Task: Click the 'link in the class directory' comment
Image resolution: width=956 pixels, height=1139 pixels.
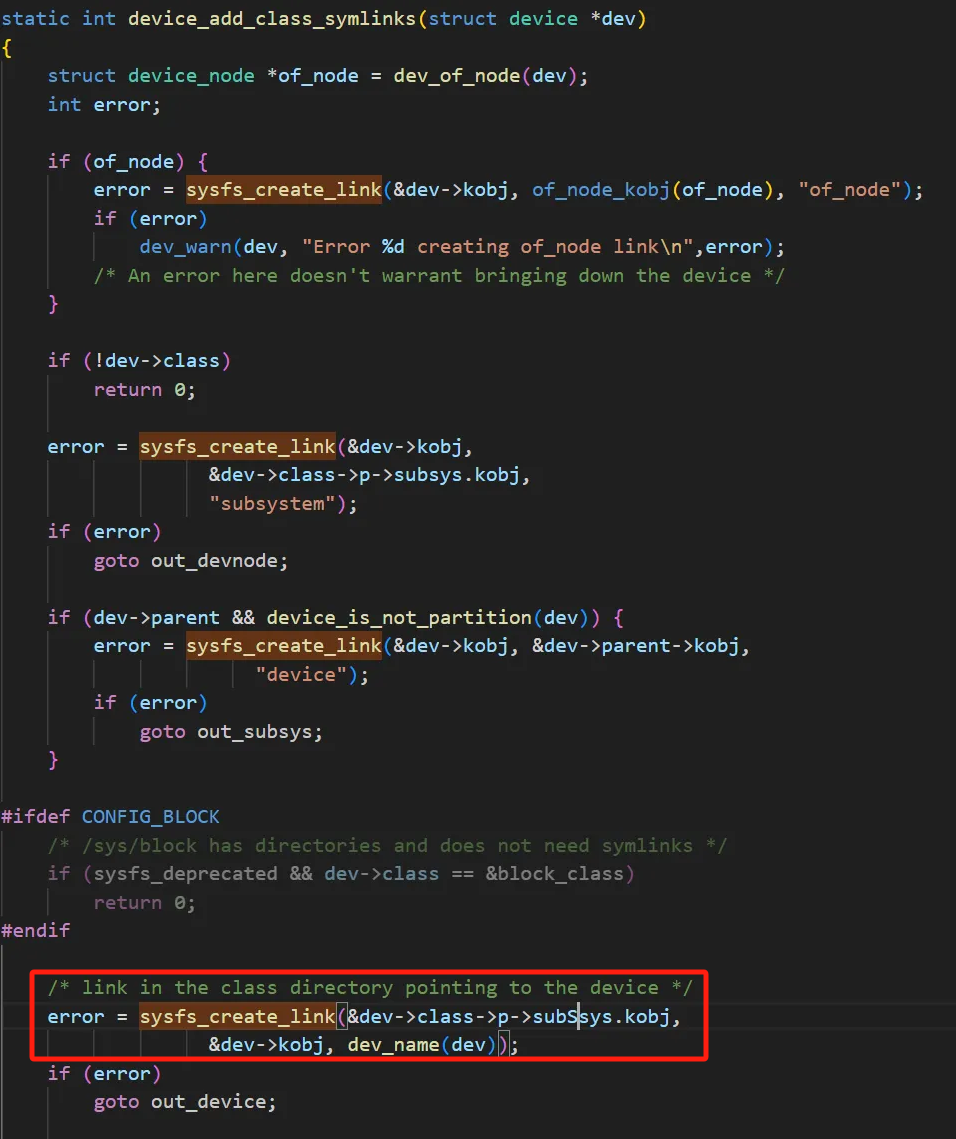Action: [369, 988]
